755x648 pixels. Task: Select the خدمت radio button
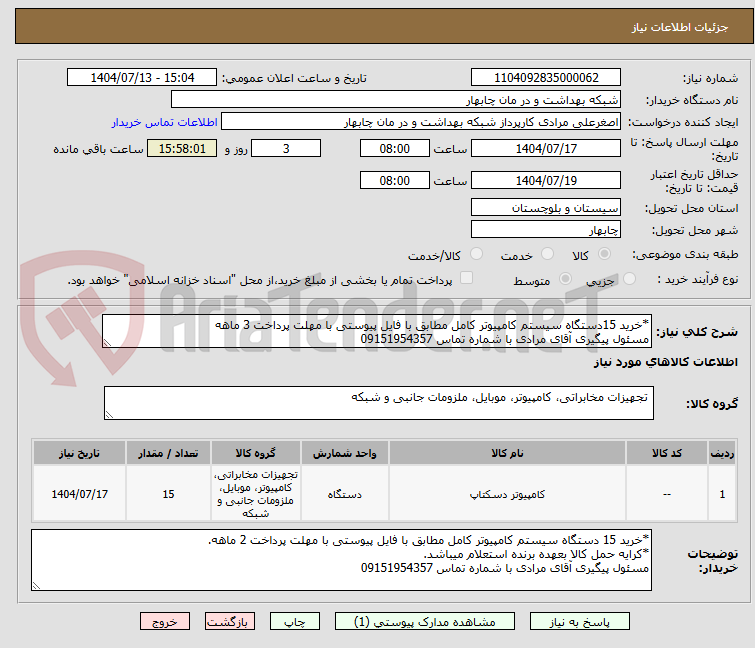point(547,254)
